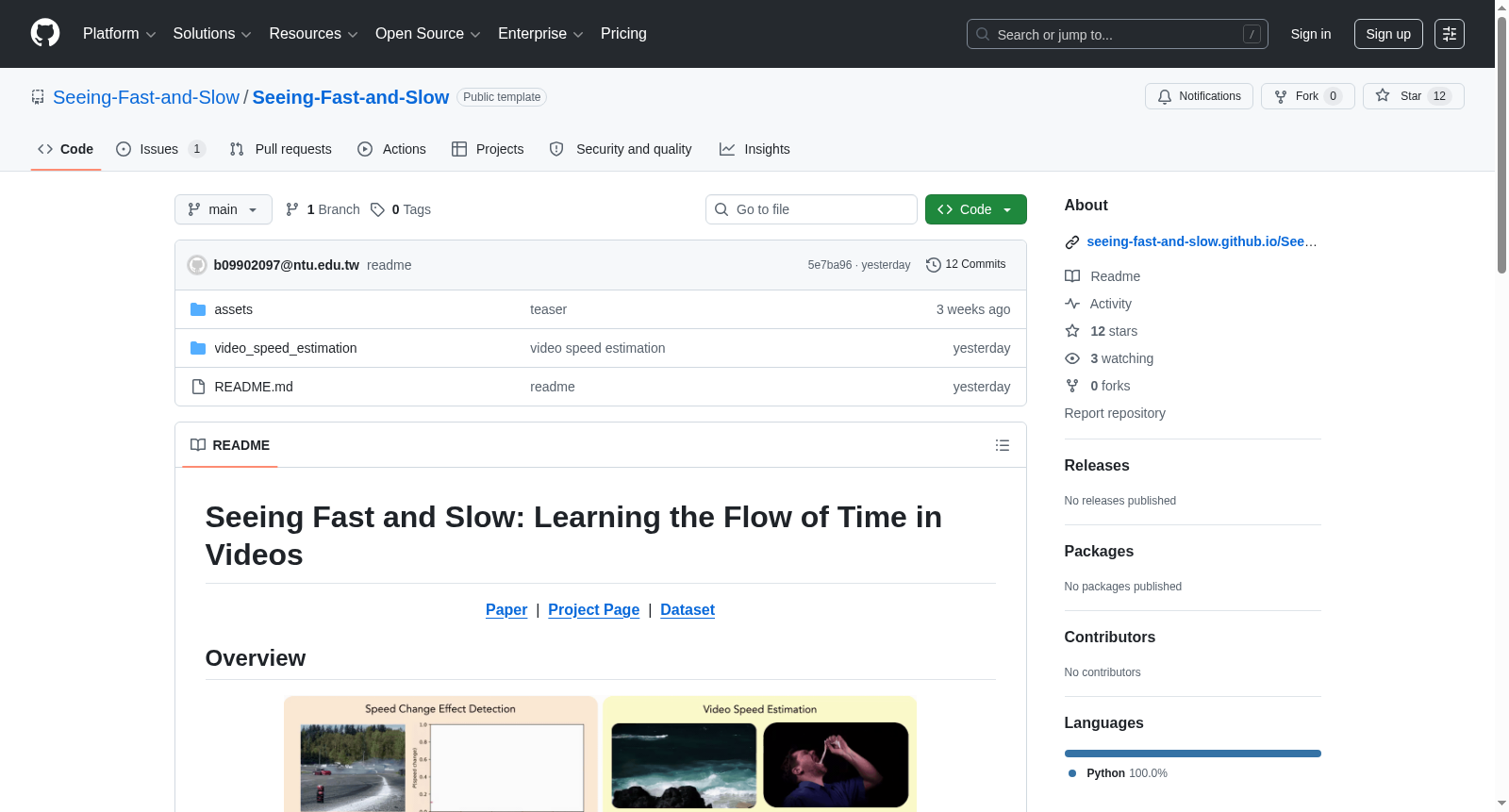The height and width of the screenshot is (812, 1509).
Task: Click the notifications bell icon
Action: pyautogui.click(x=1165, y=96)
